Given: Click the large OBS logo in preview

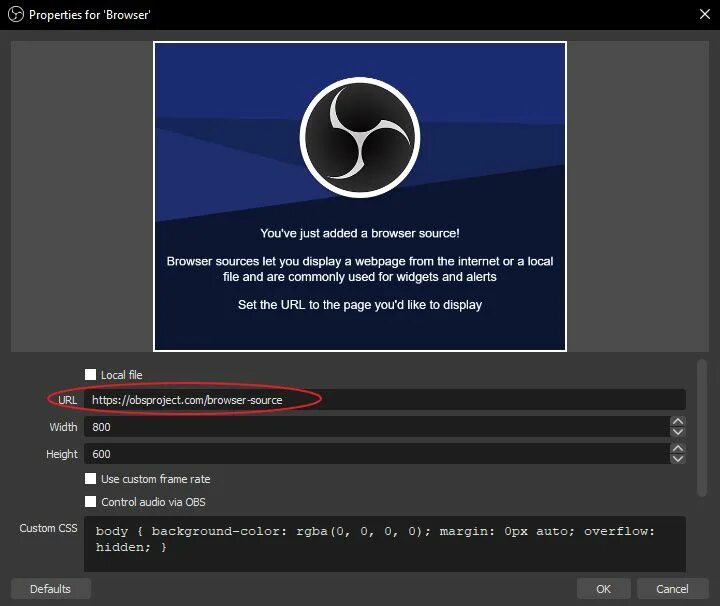Looking at the screenshot, I should tap(360, 138).
